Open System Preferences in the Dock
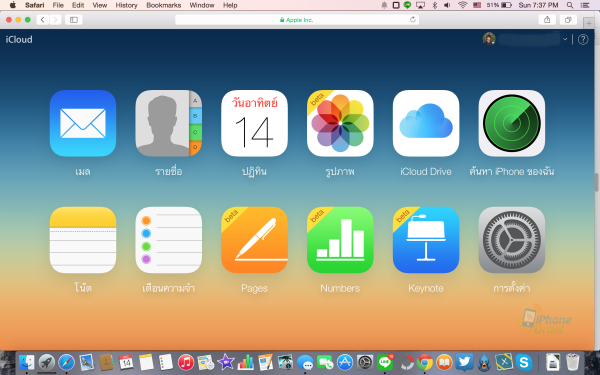This screenshot has height=375, width=600. click(x=365, y=362)
